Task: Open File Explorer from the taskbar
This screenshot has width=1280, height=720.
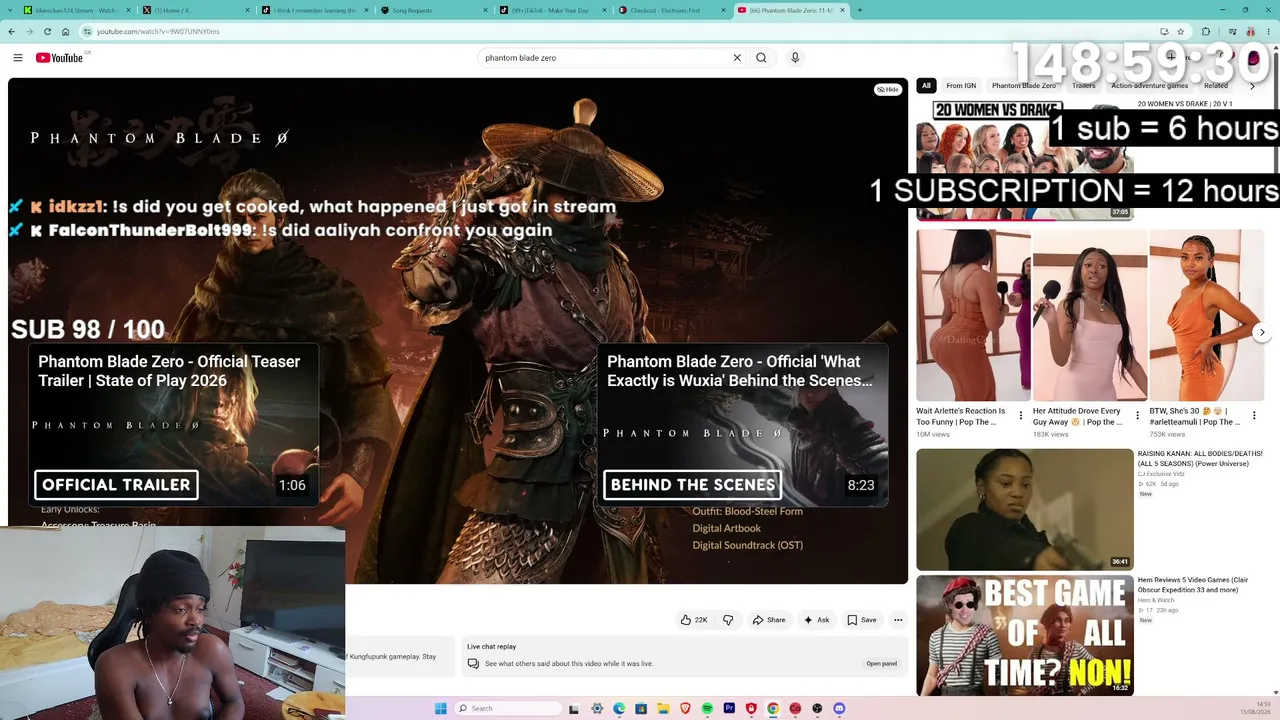Action: point(663,708)
